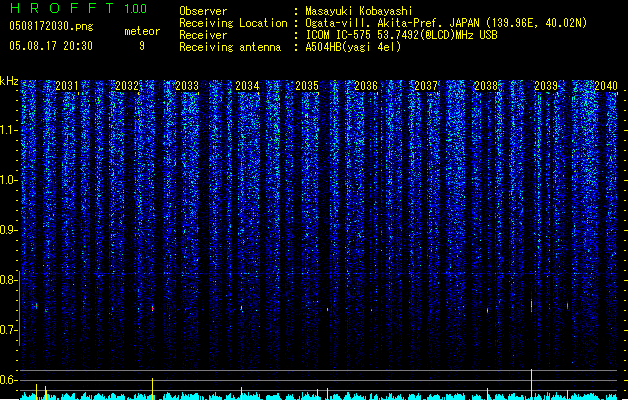Click the 2039 time marker
Viewport: 629px width, 400px height.
(x=546, y=86)
